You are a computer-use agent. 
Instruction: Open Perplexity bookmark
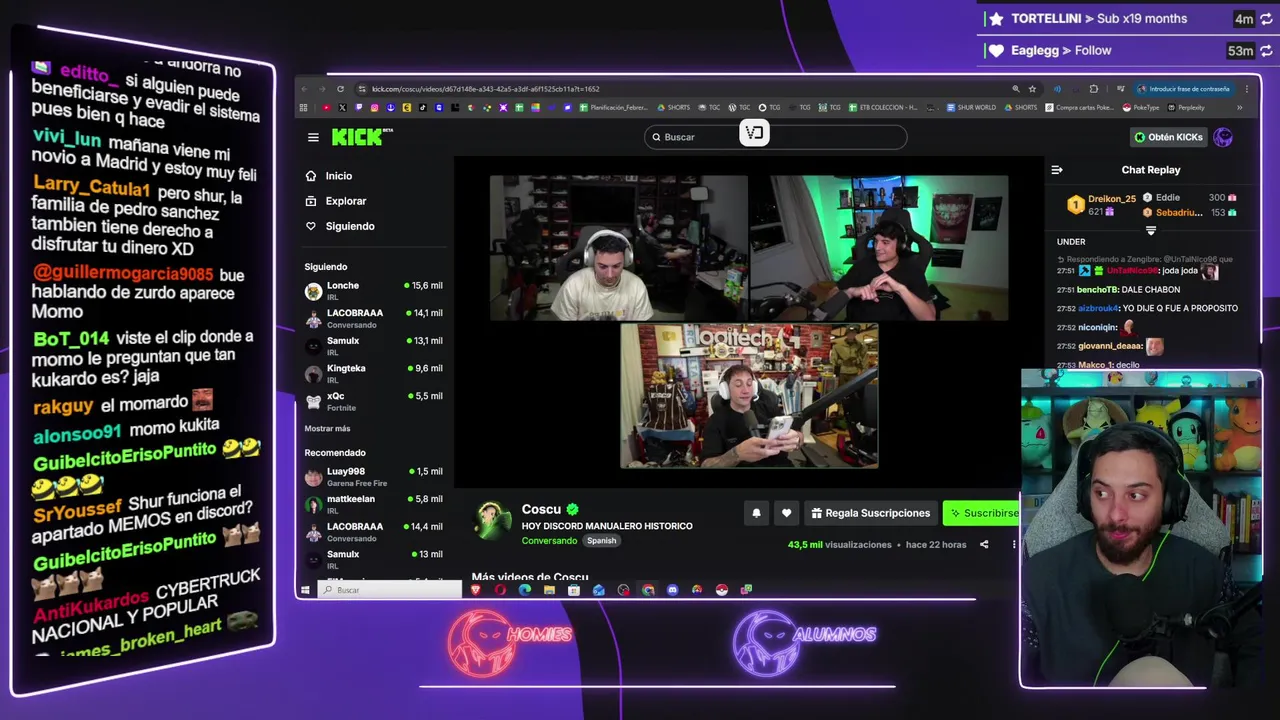[1185, 108]
